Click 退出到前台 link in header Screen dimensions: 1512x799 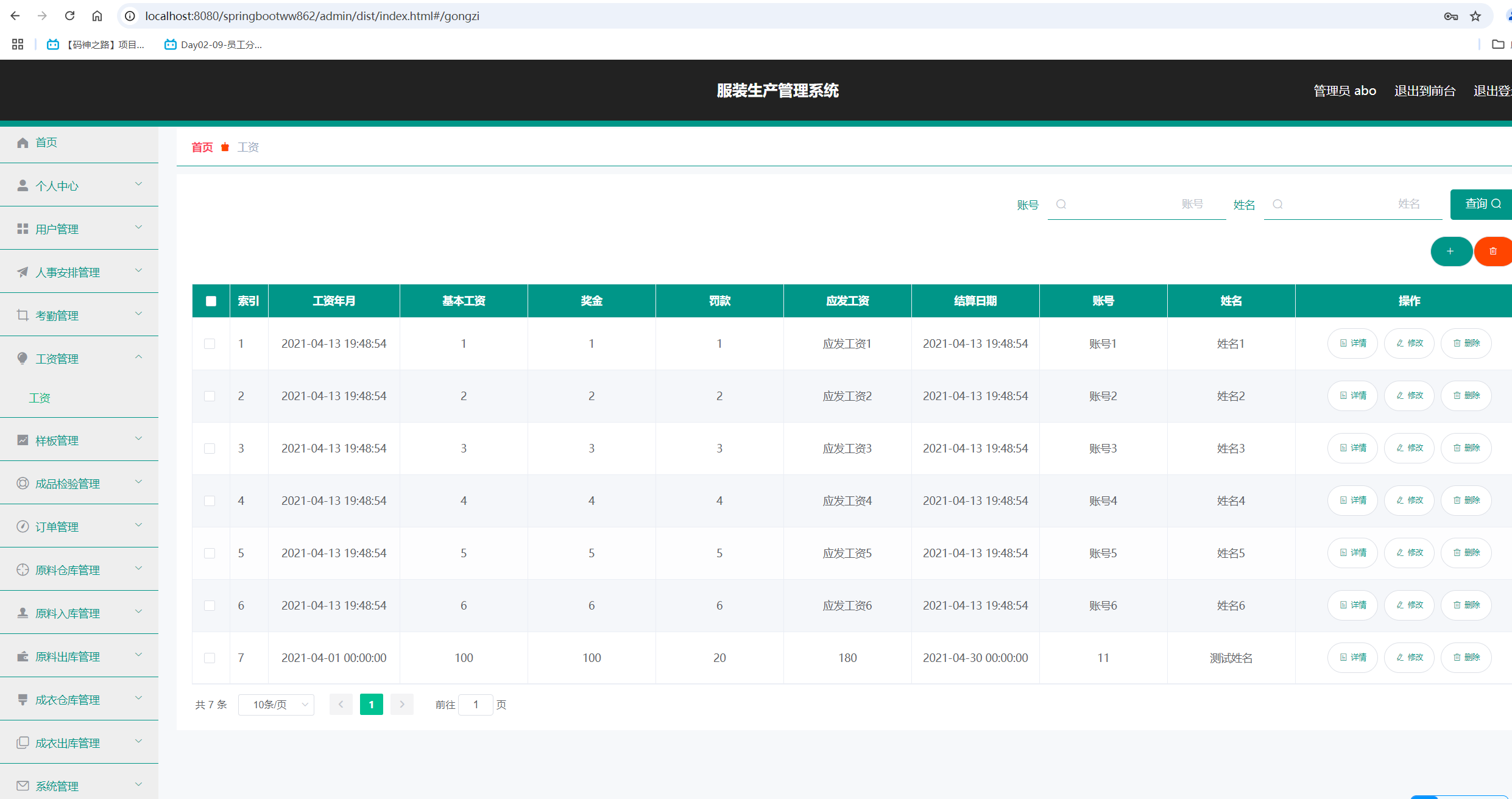tap(1424, 91)
